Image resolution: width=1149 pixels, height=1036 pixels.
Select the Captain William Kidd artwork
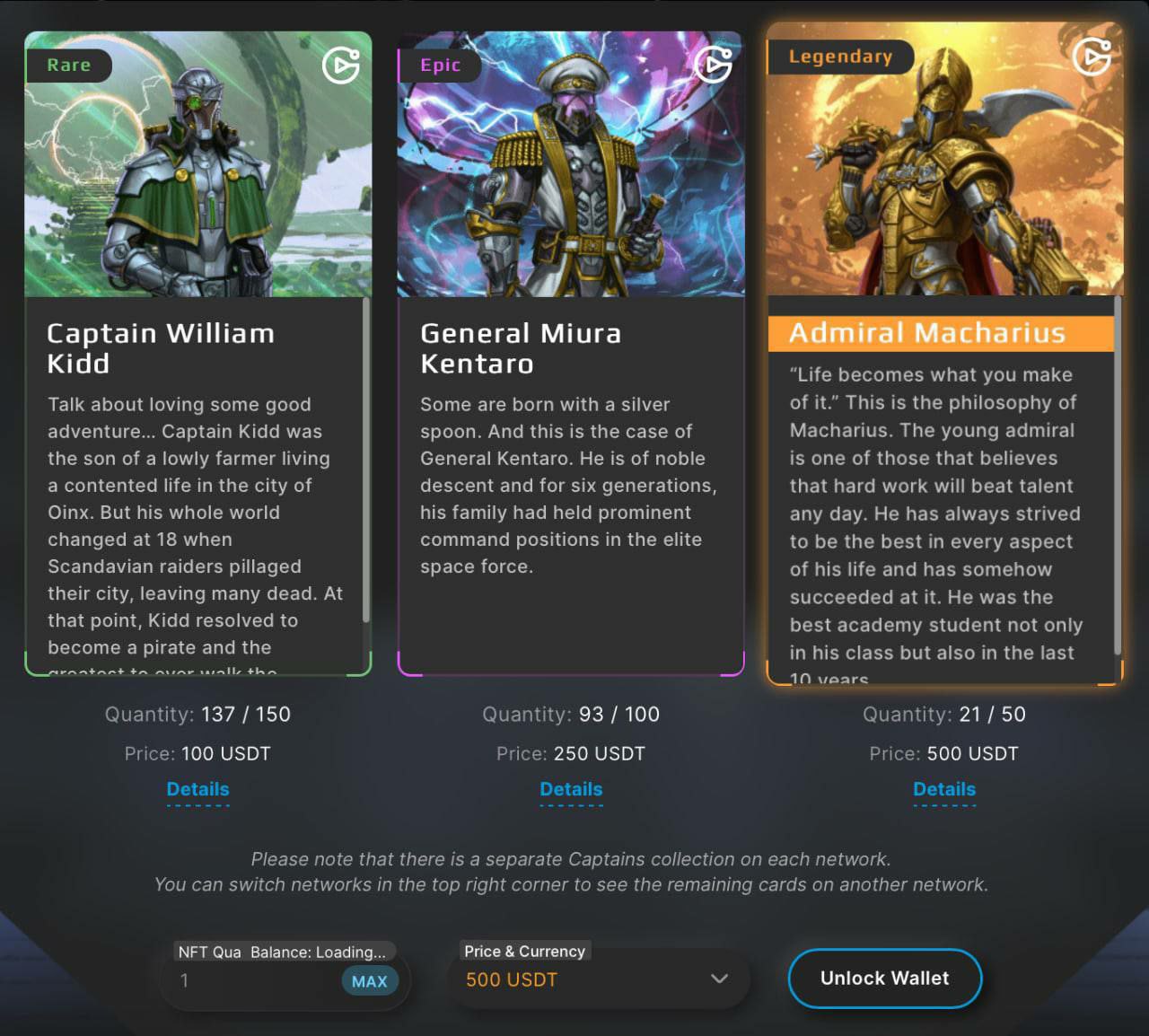tap(198, 164)
